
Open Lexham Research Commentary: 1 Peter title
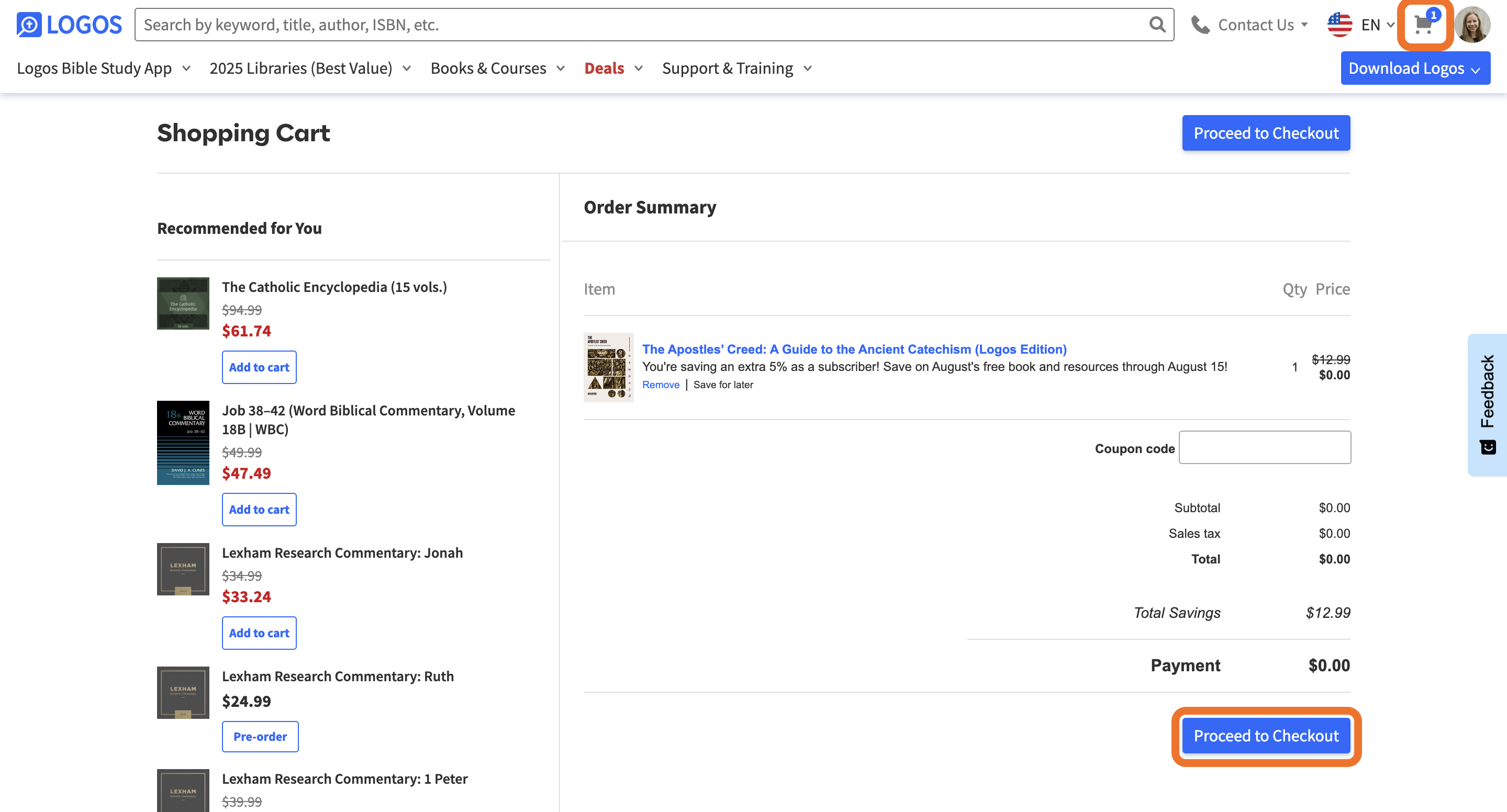click(x=344, y=779)
